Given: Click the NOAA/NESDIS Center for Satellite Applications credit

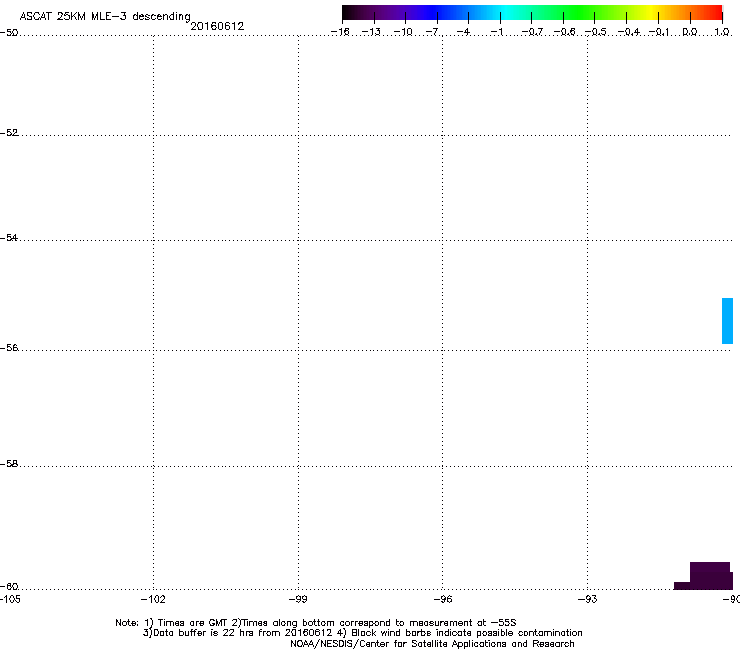Looking at the screenshot, I should point(432,644).
